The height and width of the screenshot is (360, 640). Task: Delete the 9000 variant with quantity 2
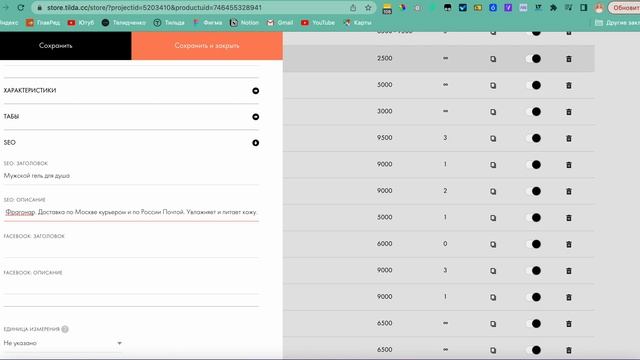coord(569,191)
